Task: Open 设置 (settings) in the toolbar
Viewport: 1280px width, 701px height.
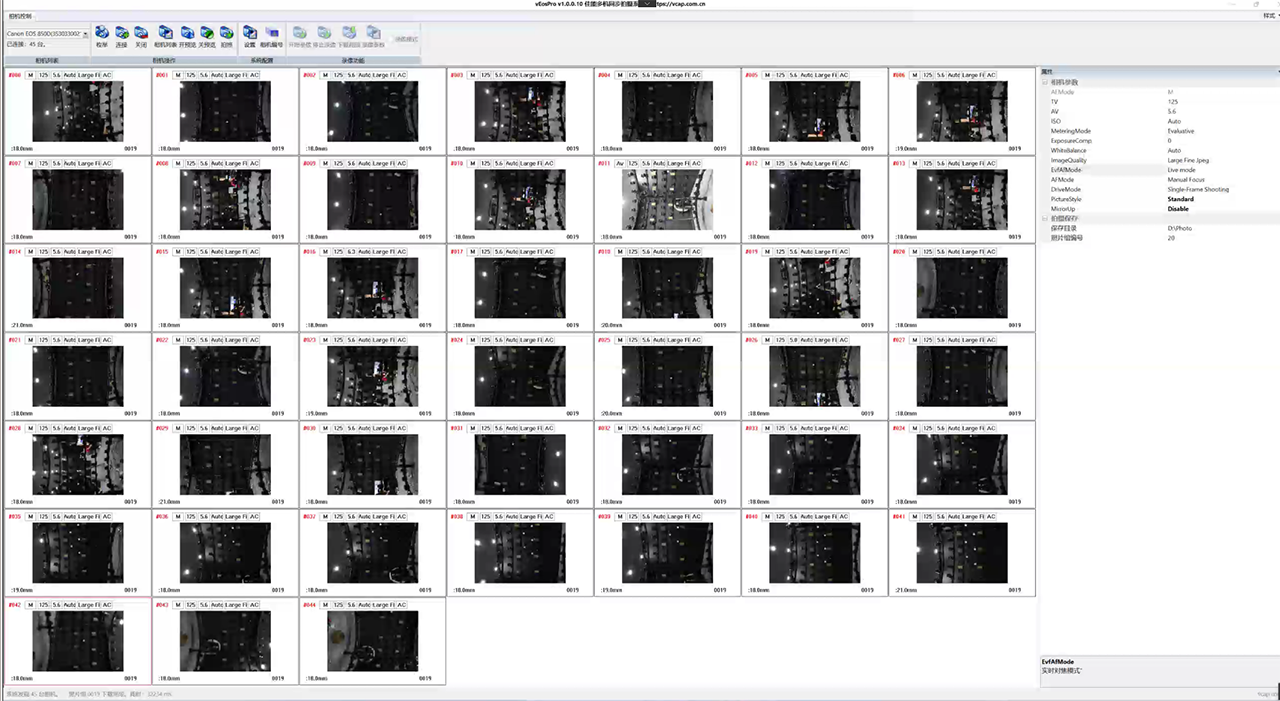Action: [x=250, y=36]
